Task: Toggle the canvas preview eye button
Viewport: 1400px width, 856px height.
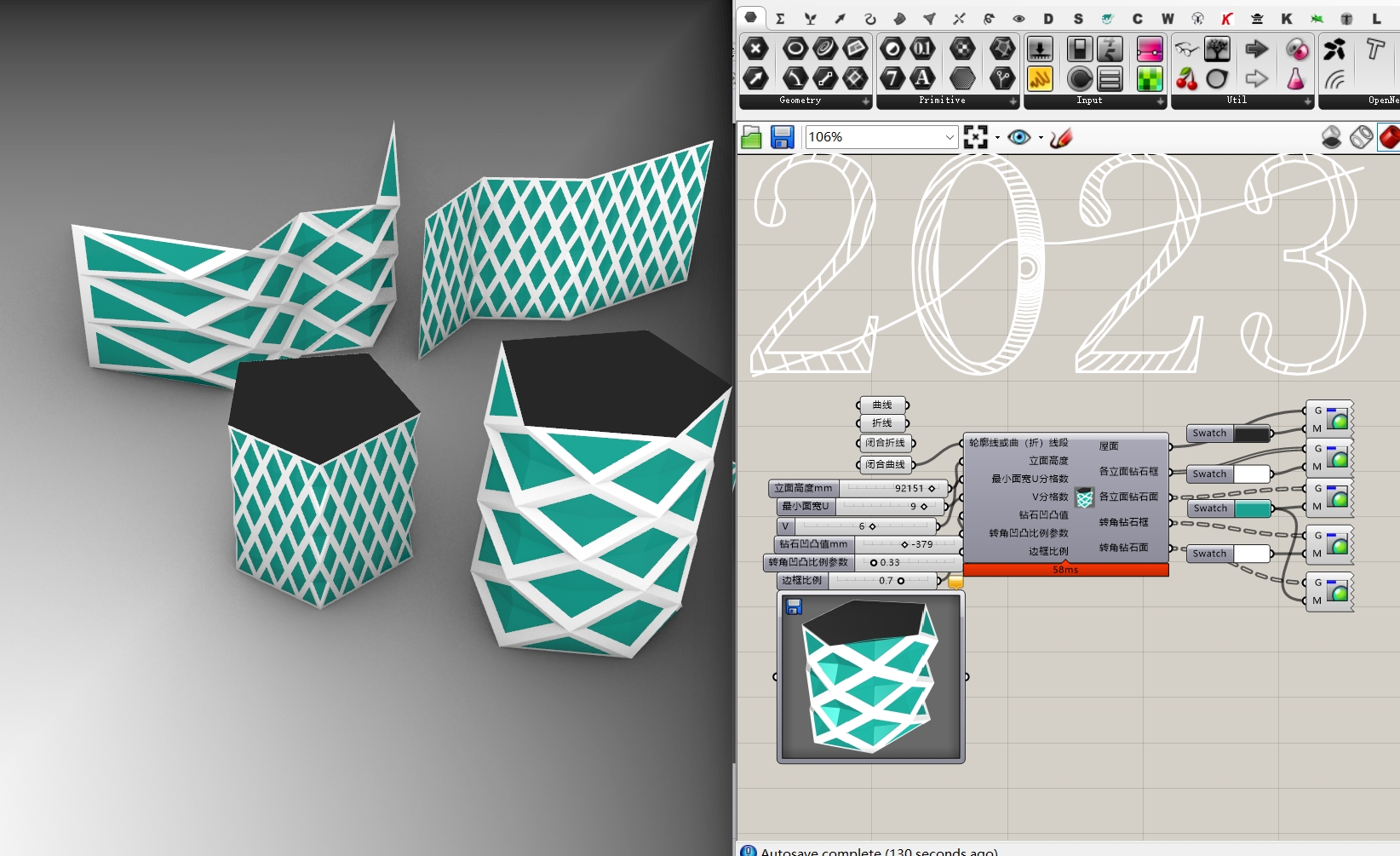Action: [1018, 137]
